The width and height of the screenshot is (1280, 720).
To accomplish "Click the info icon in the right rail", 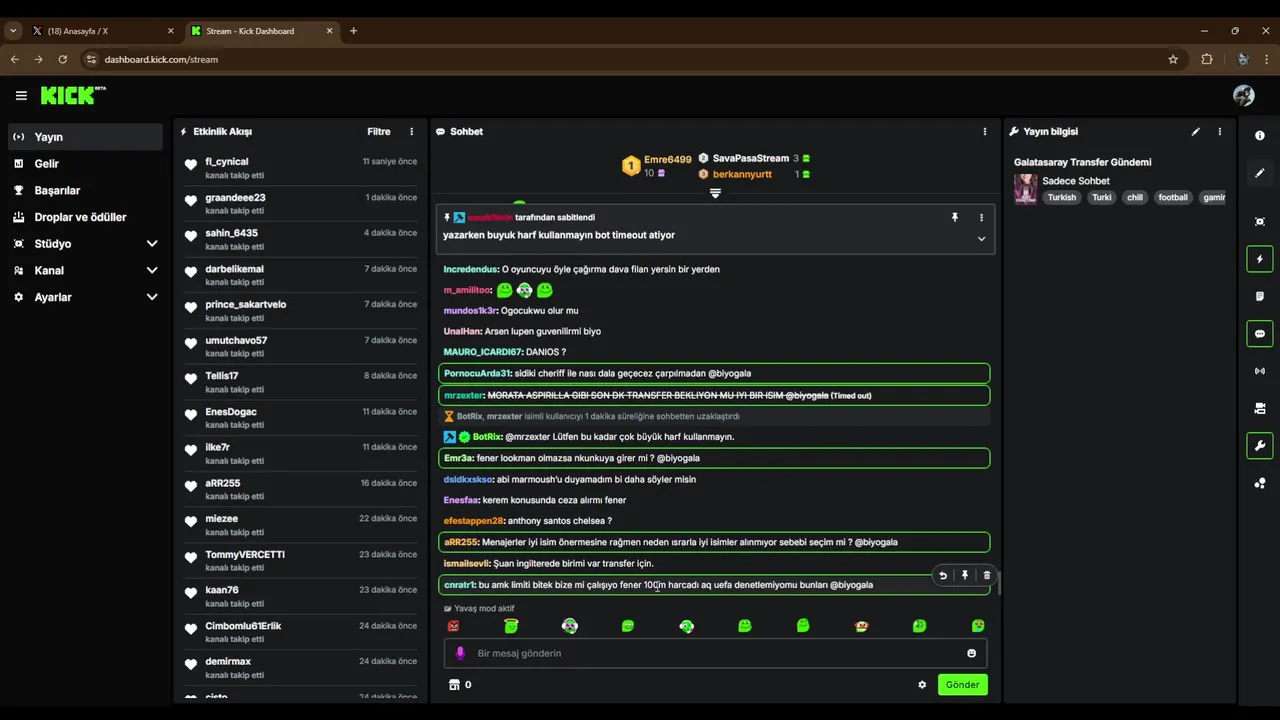I will 1260,135.
